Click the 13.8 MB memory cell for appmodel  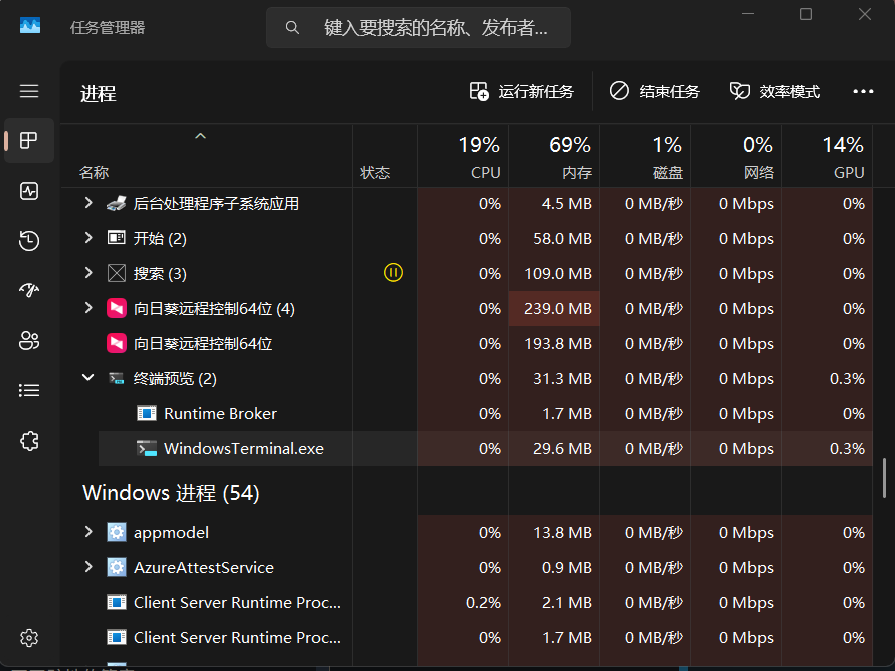(x=554, y=532)
